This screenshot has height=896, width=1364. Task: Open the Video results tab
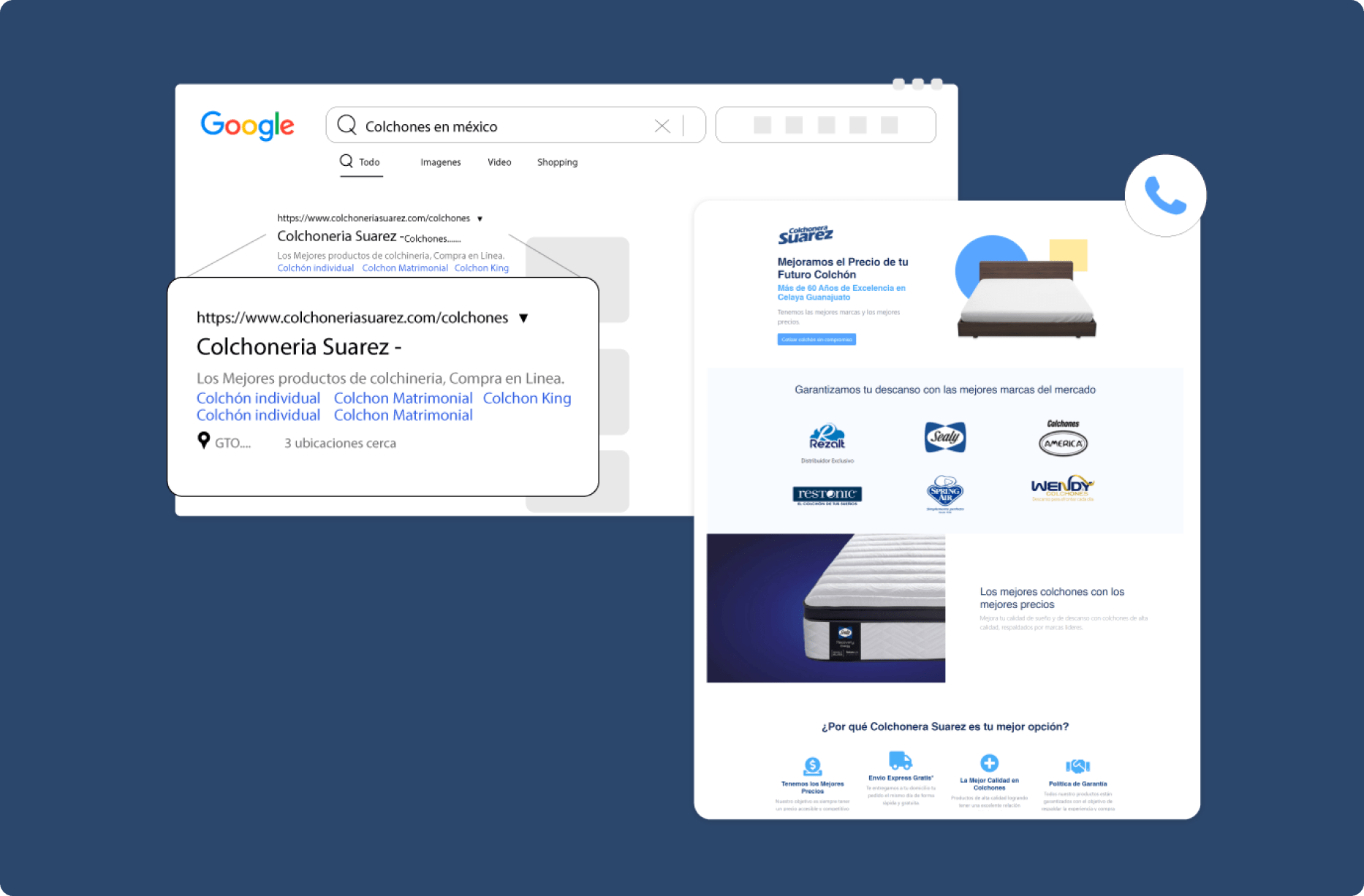(x=499, y=162)
